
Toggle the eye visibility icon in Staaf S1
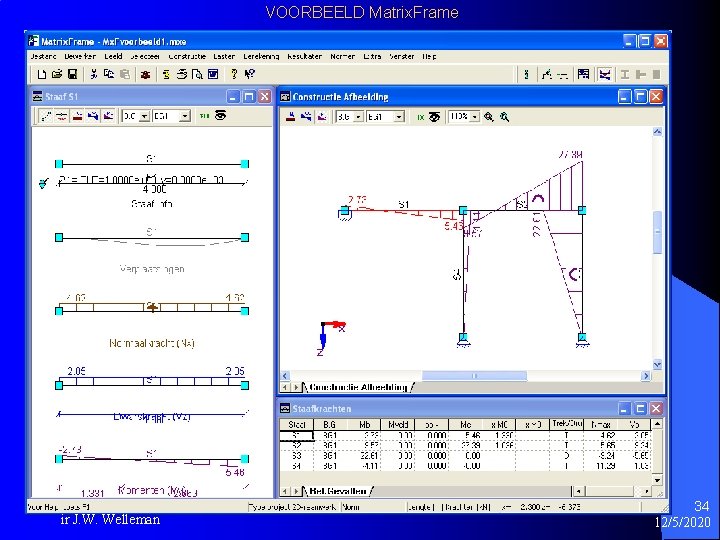point(220,116)
